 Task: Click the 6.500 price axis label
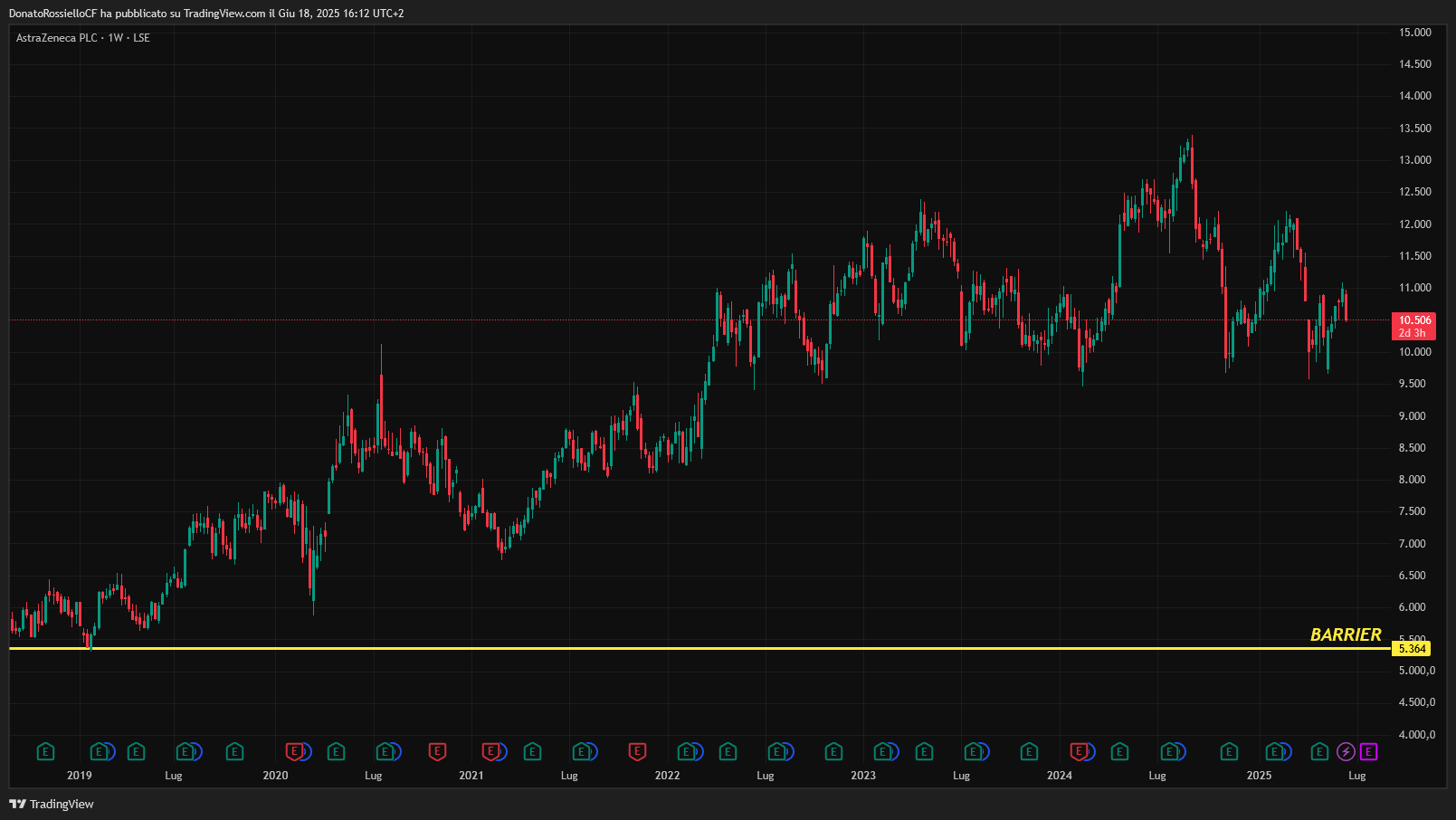pos(1413,576)
